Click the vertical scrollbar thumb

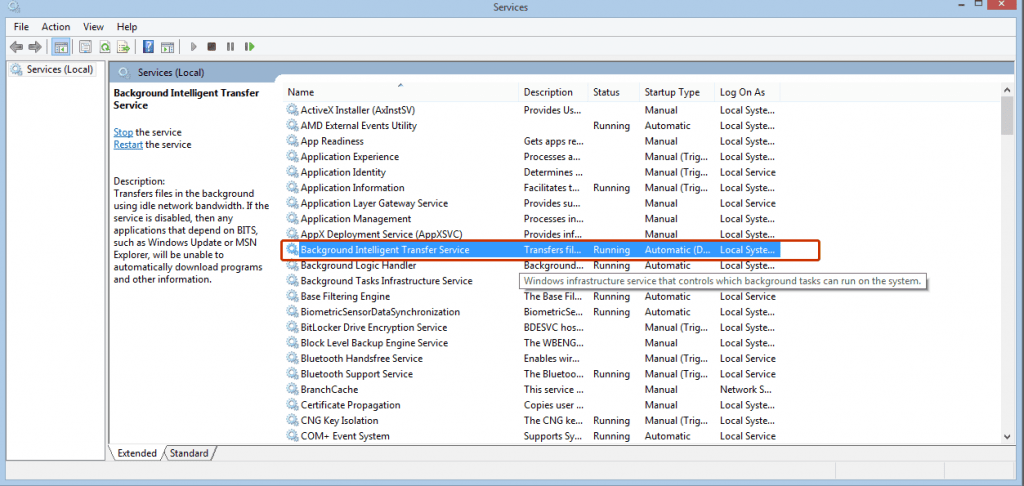(1006, 116)
